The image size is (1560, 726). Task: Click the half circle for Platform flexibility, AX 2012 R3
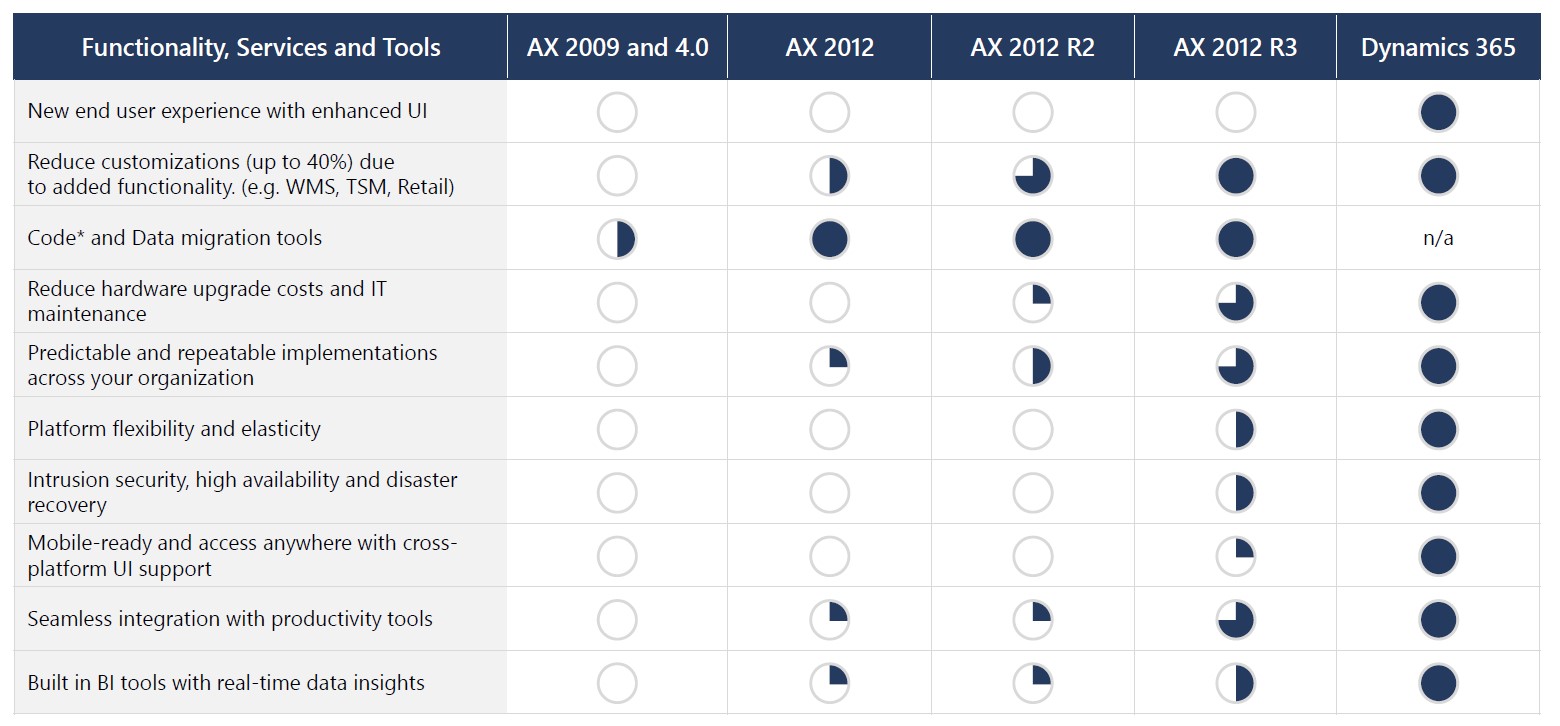pos(1235,430)
